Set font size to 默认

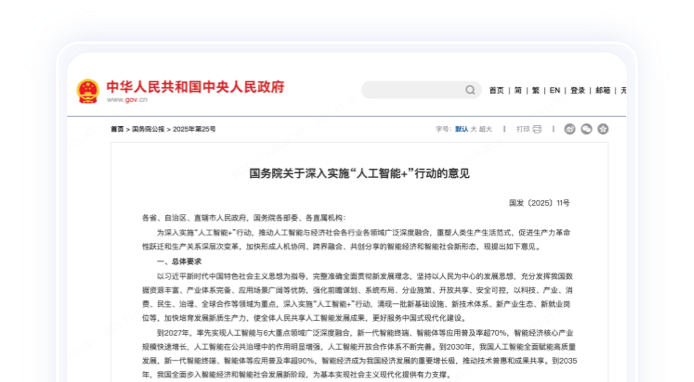[x=462, y=129]
